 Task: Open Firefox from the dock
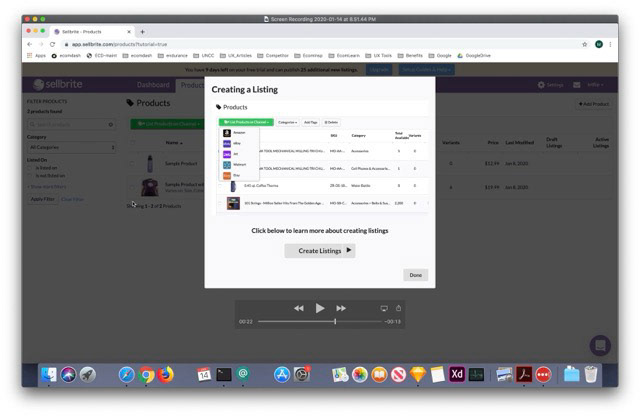point(165,374)
